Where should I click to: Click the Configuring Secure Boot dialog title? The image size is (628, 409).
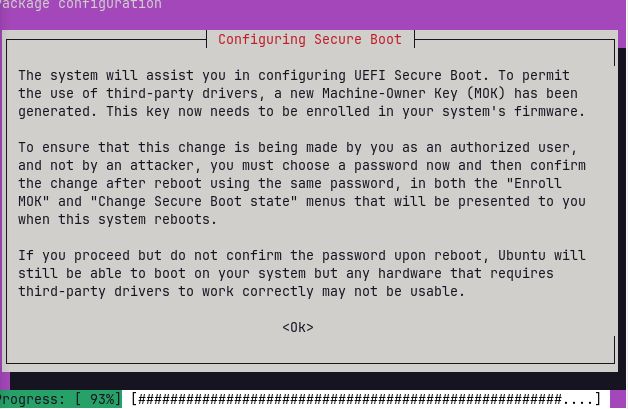point(310,40)
